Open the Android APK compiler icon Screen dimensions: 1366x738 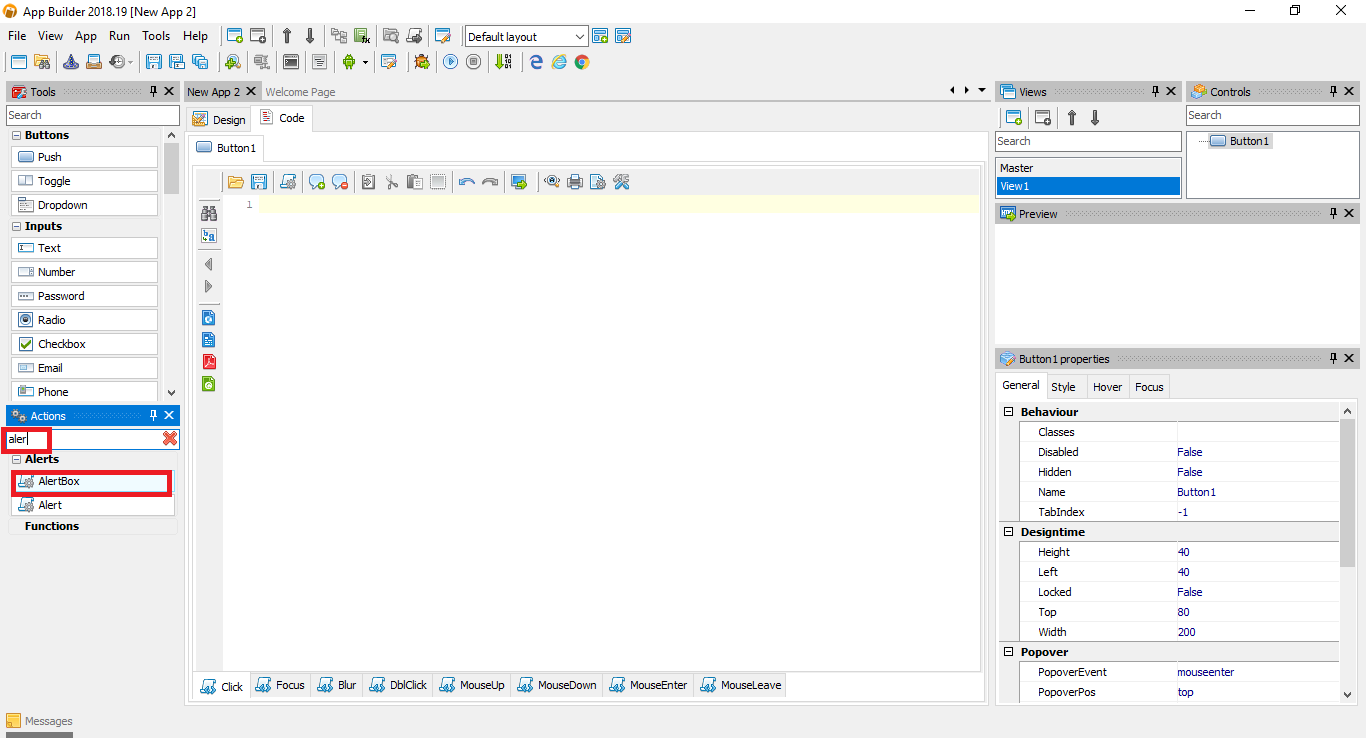[347, 61]
